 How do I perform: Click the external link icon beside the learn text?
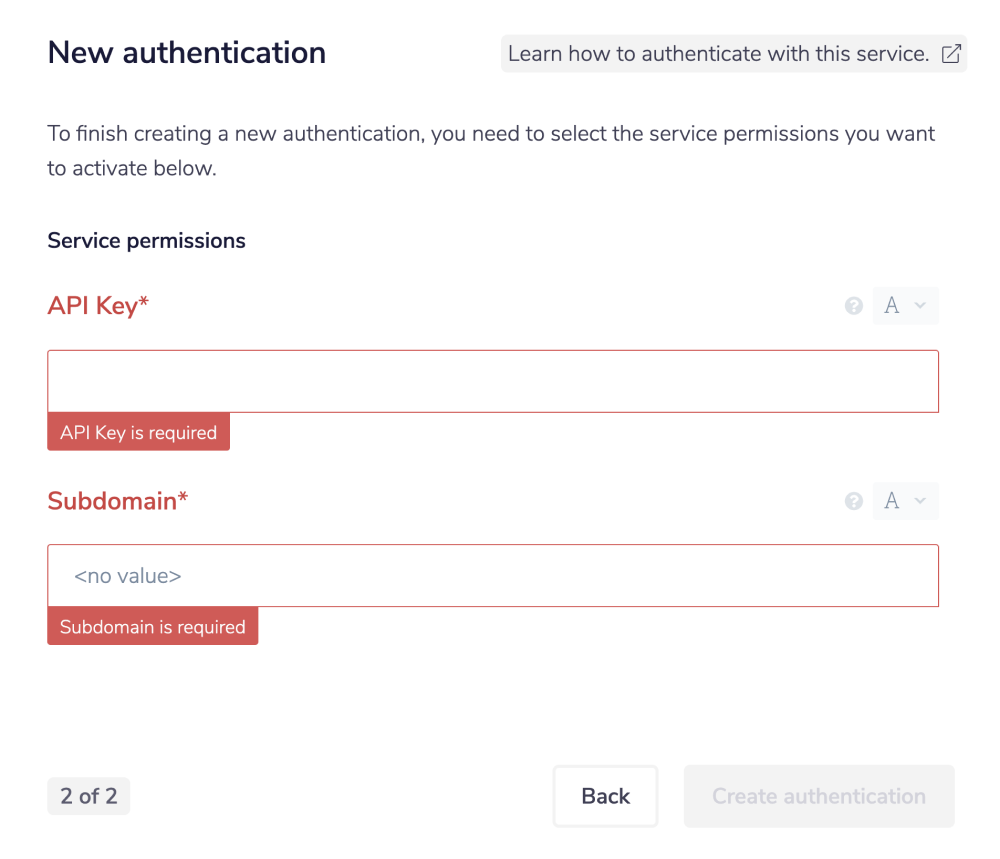952,53
